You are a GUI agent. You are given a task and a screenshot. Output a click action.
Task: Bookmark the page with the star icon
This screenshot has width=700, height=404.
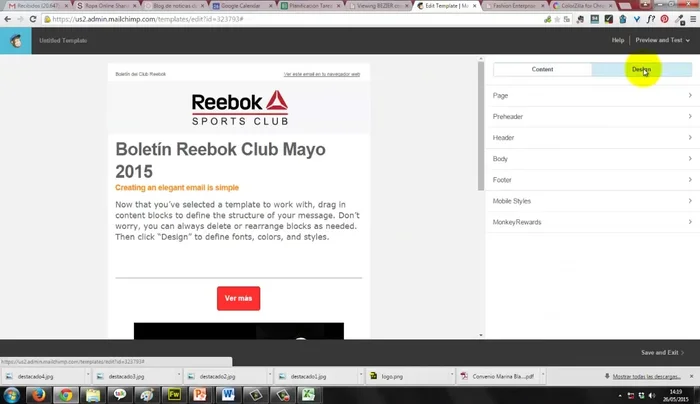(557, 19)
